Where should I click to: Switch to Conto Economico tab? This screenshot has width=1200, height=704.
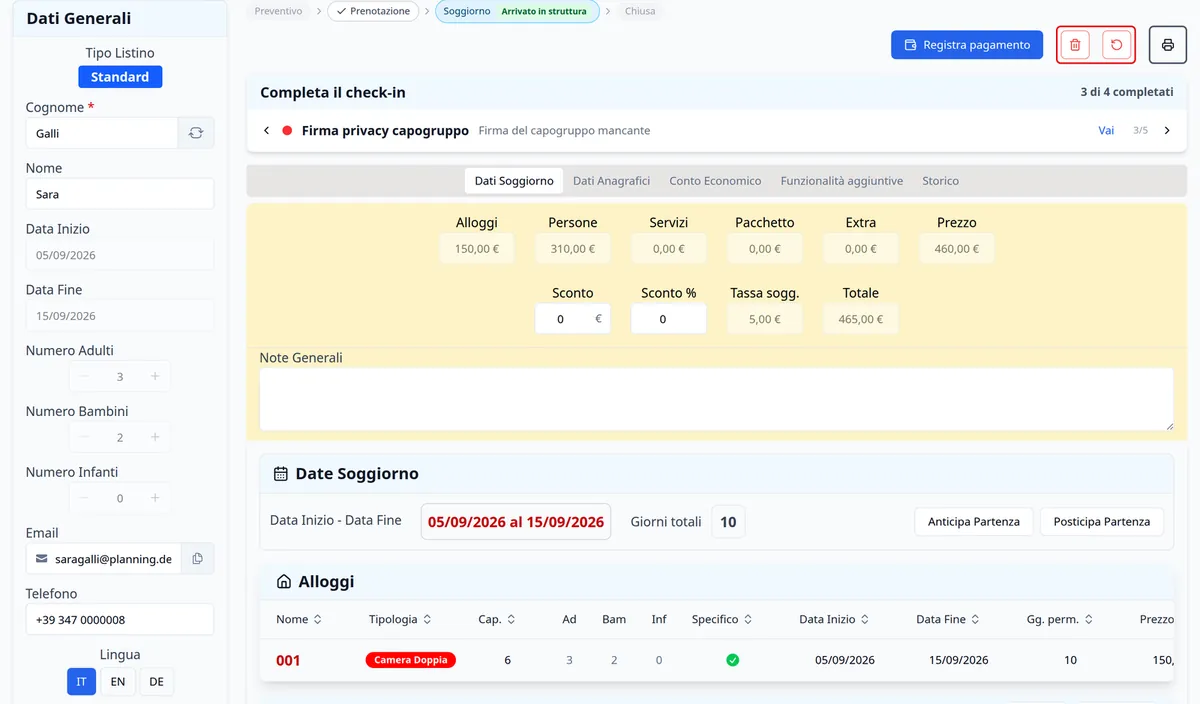(x=715, y=181)
